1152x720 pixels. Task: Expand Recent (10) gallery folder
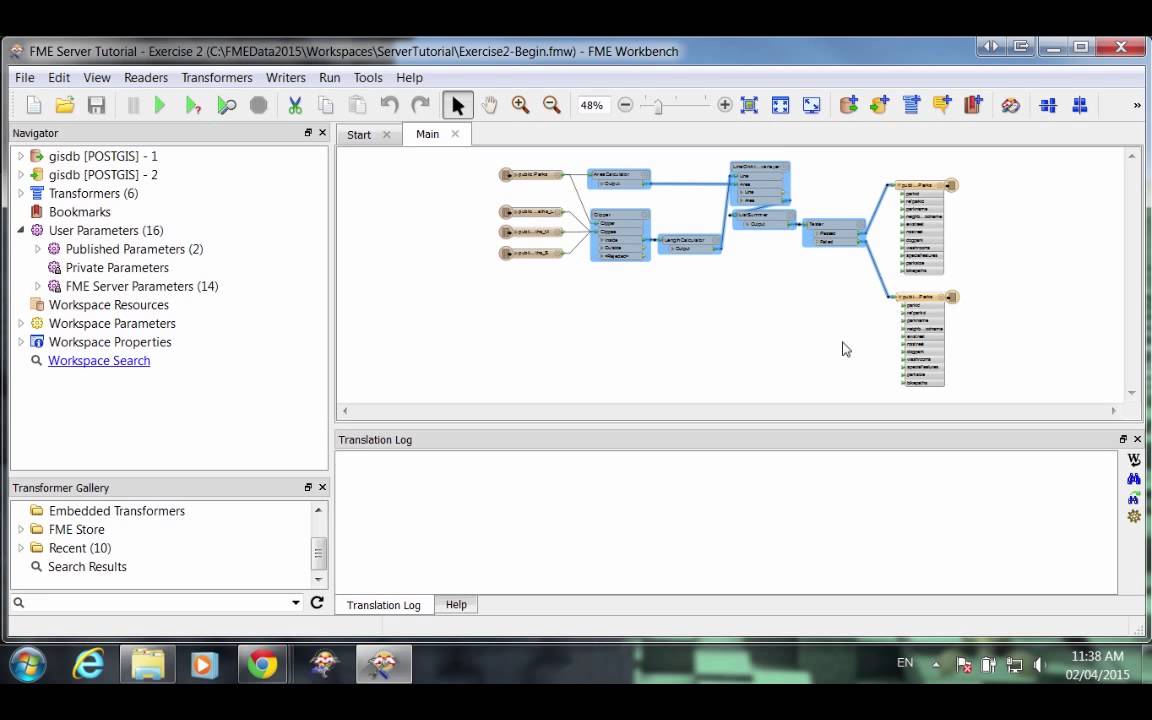click(x=21, y=548)
